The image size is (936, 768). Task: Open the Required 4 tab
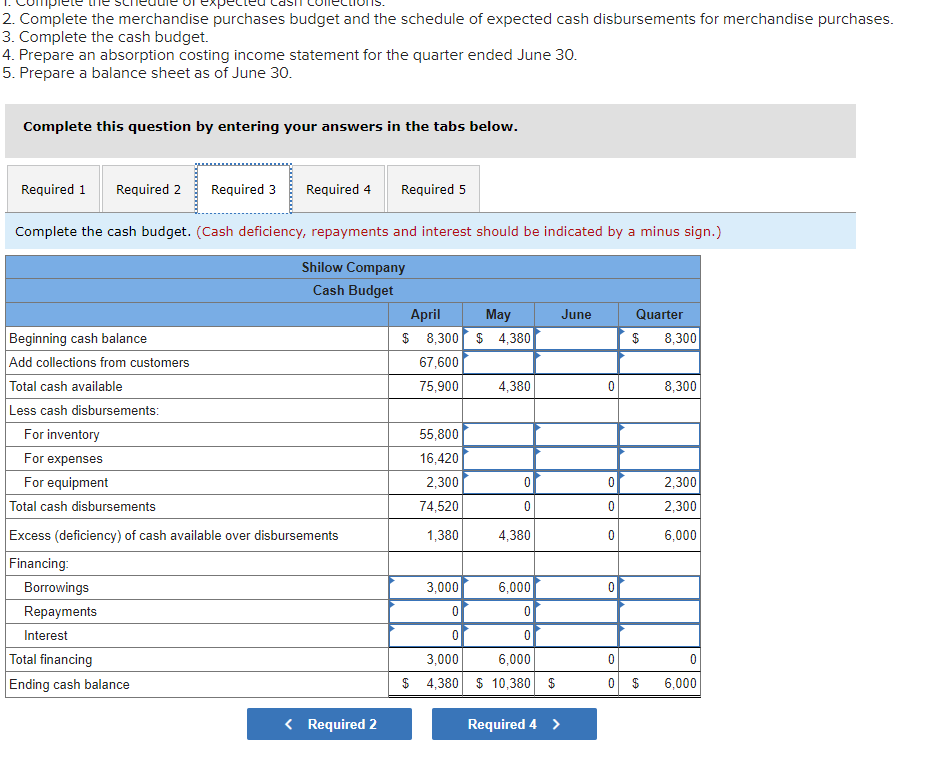click(339, 189)
